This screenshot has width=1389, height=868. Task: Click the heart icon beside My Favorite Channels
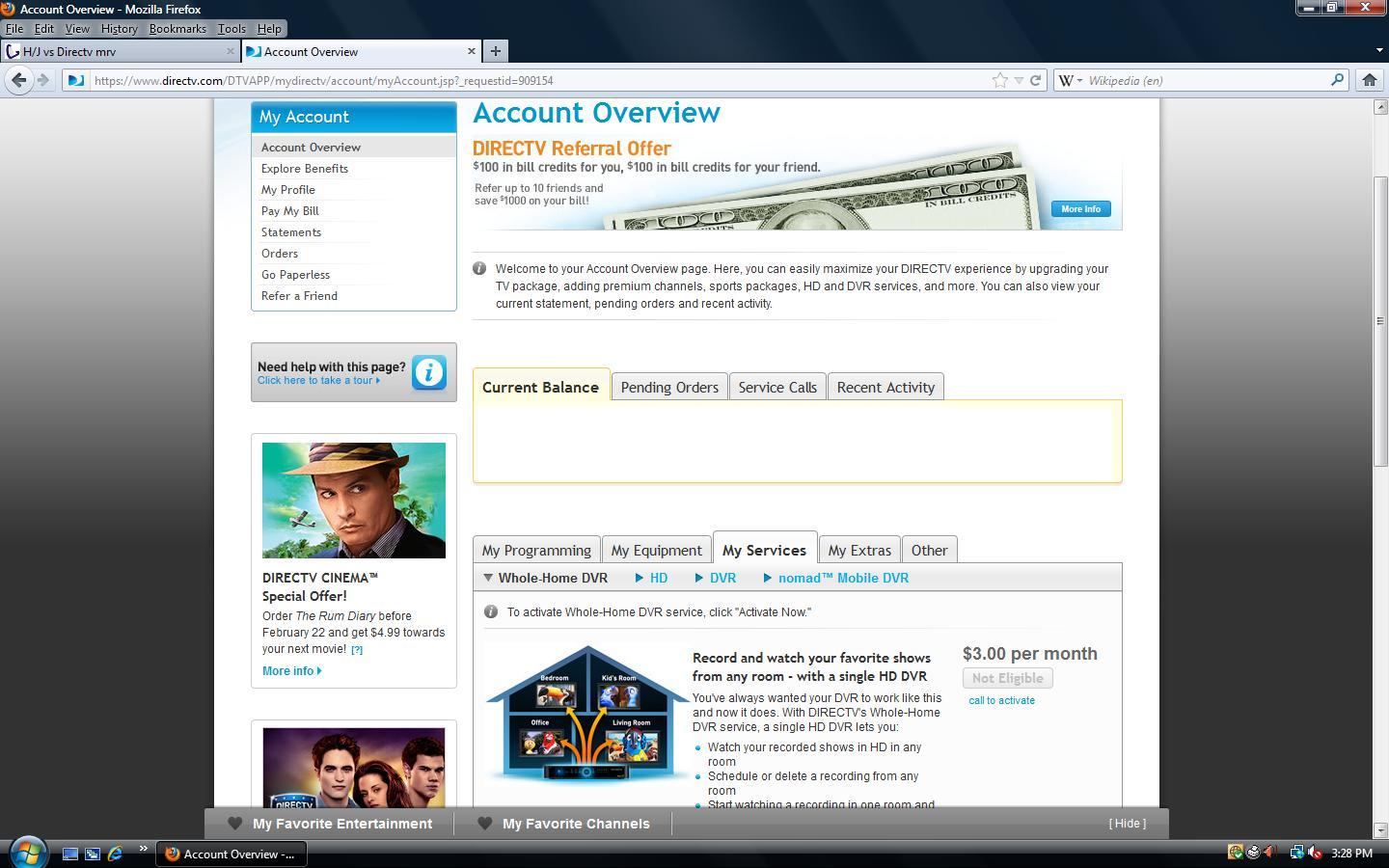click(x=485, y=824)
